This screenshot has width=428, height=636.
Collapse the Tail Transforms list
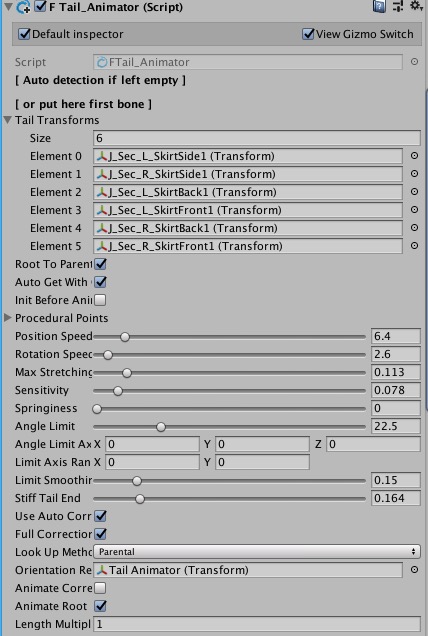(x=8, y=120)
